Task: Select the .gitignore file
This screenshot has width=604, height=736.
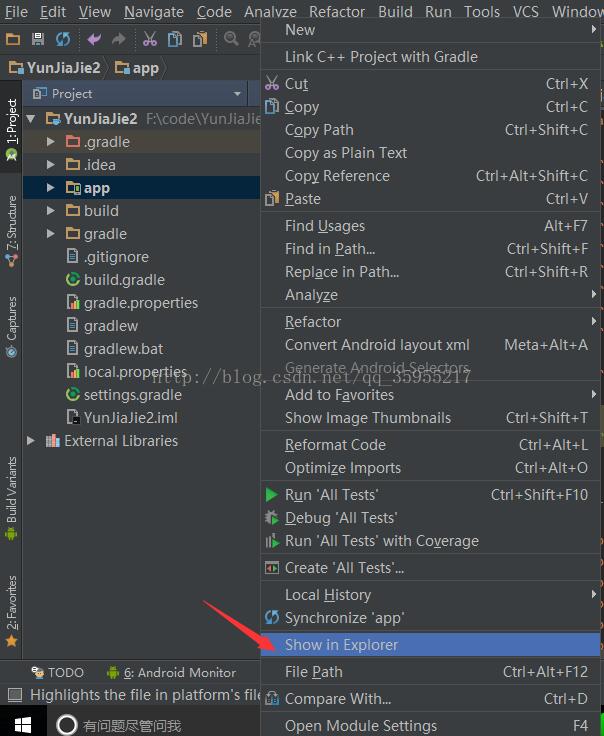Action: tap(107, 257)
